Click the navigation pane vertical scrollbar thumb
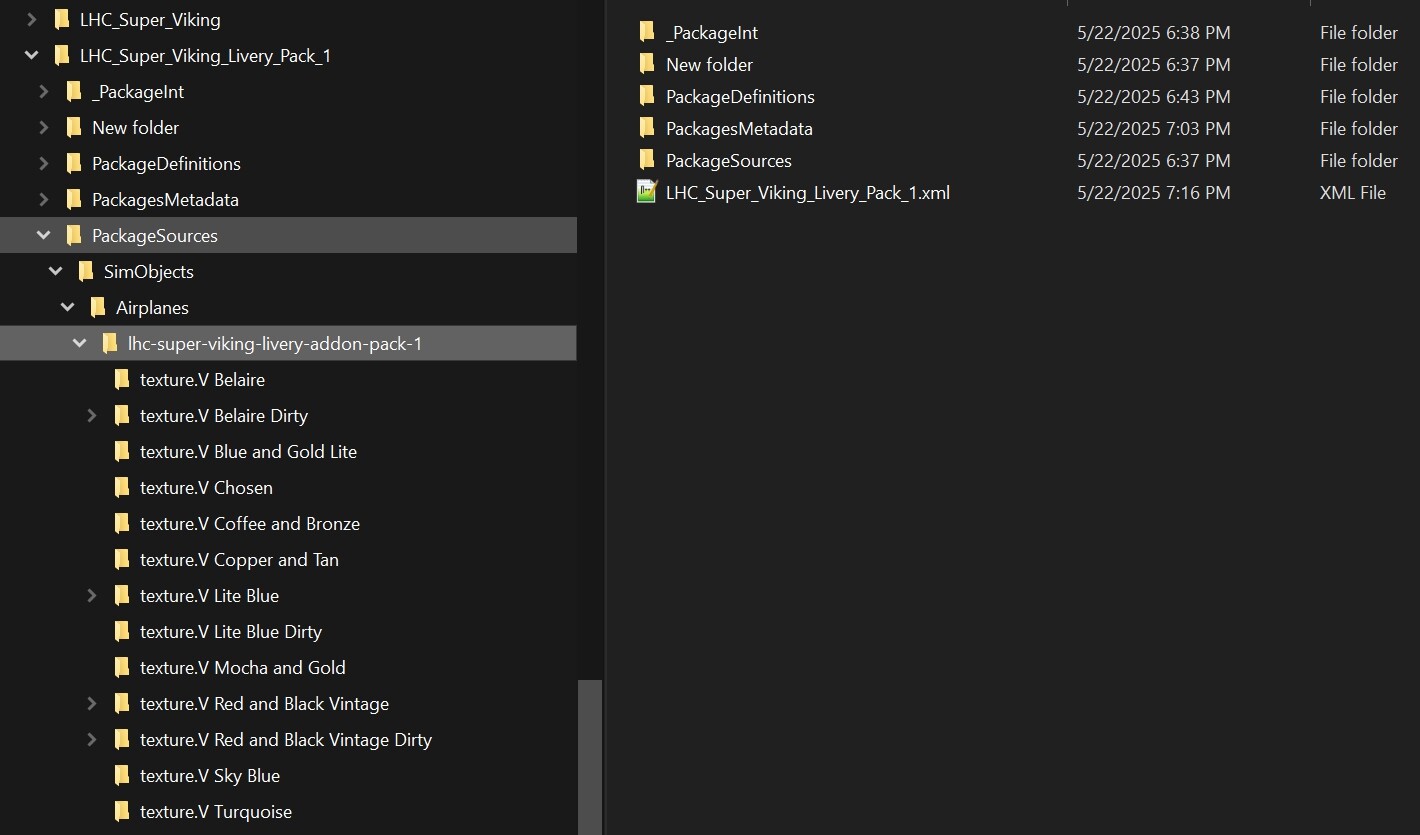Viewport: 1420px width, 835px height. 590,757
